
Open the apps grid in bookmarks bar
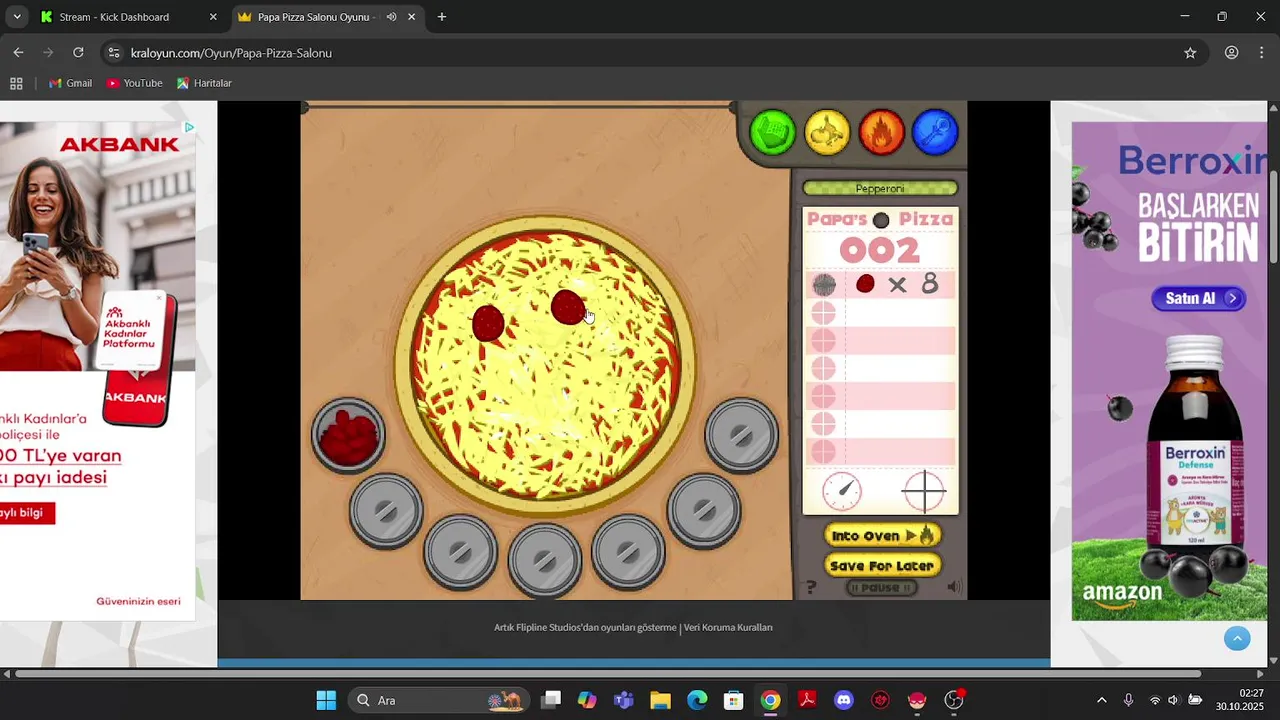tap(16, 83)
